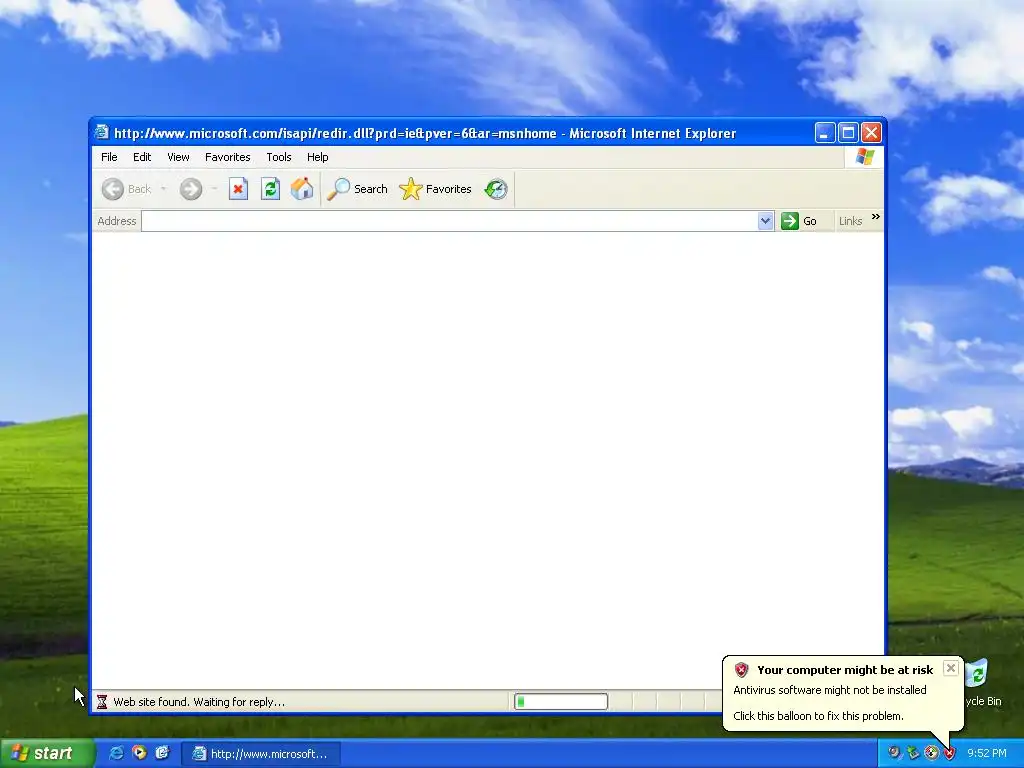
Task: Click the page icon in the IE title bar
Action: point(102,133)
